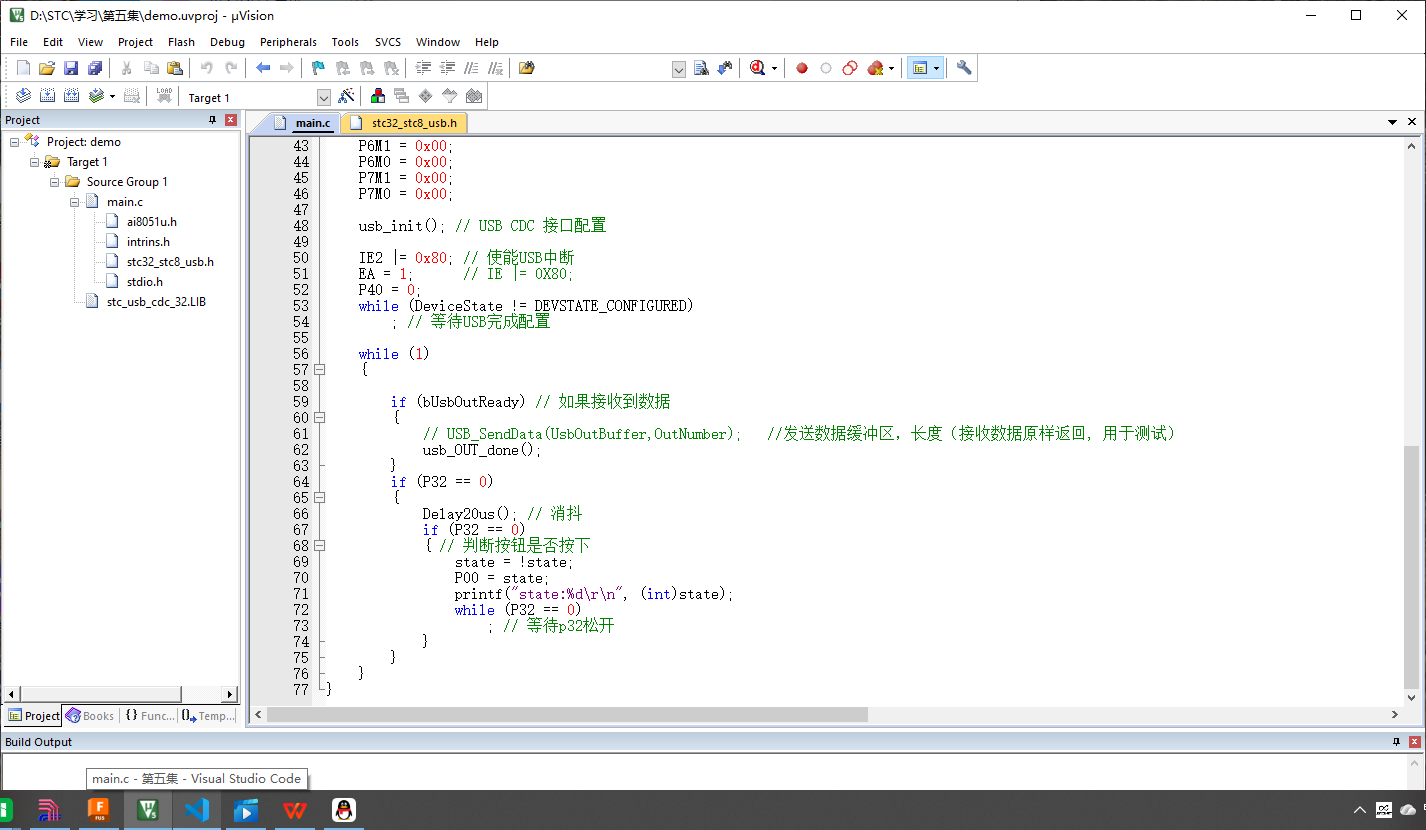Screen dimensions: 1426x830
Task: Disable all breakpoints with the hollow circle icon
Action: [x=849, y=67]
